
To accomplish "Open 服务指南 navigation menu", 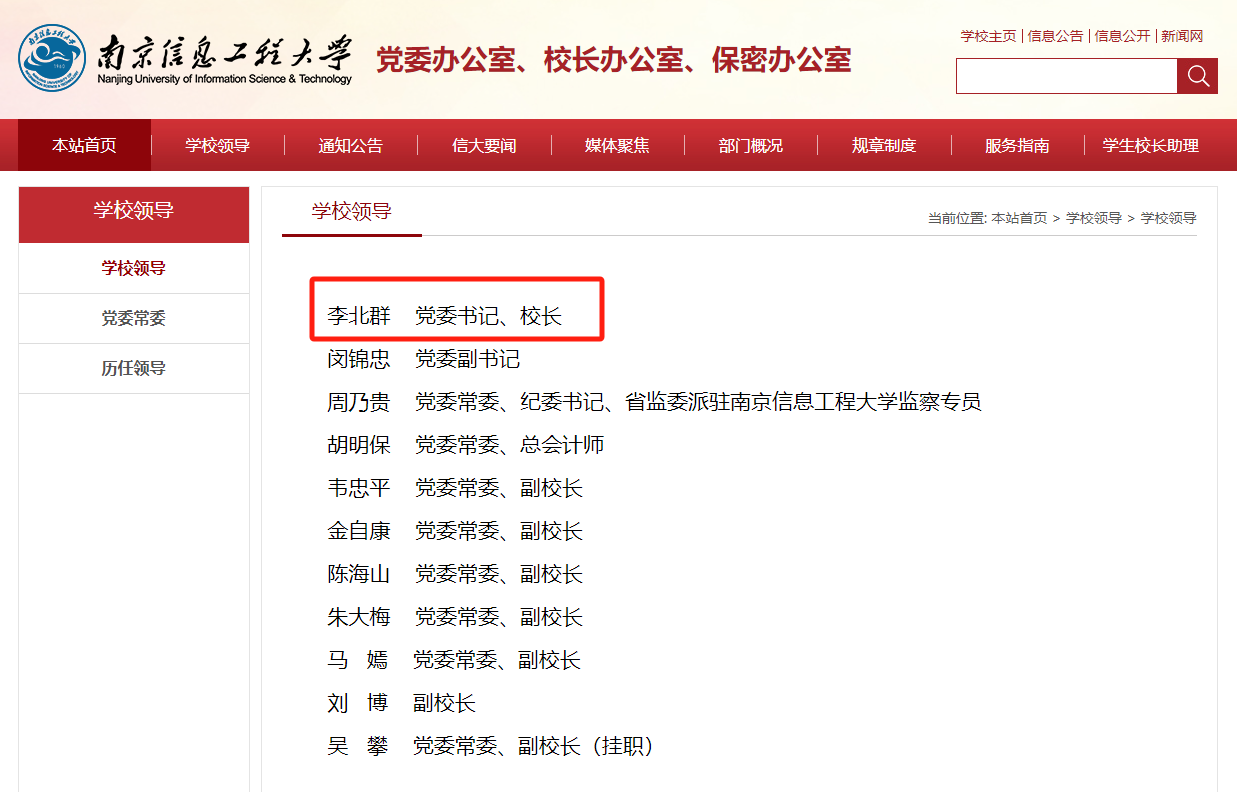I will point(1017,145).
